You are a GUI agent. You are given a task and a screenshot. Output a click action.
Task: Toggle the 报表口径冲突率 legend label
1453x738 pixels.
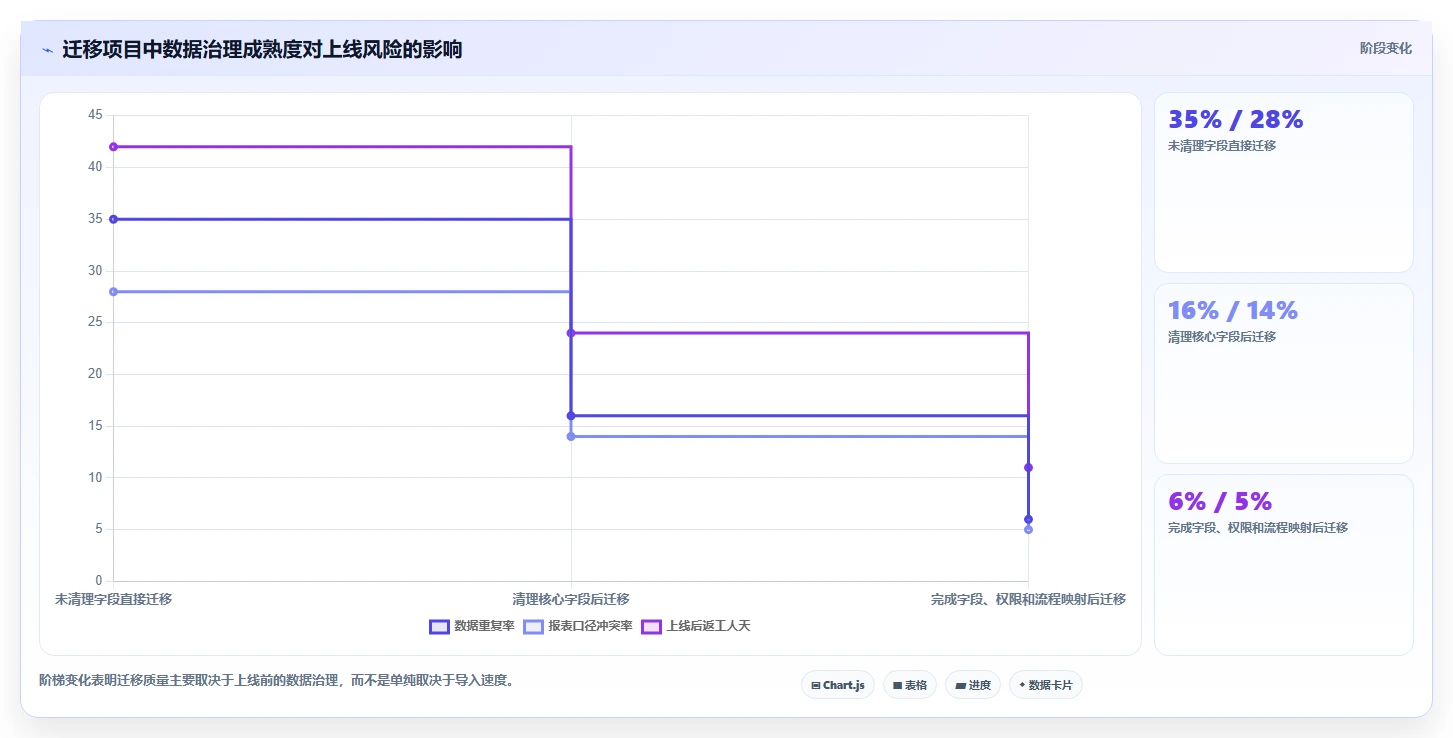590,626
